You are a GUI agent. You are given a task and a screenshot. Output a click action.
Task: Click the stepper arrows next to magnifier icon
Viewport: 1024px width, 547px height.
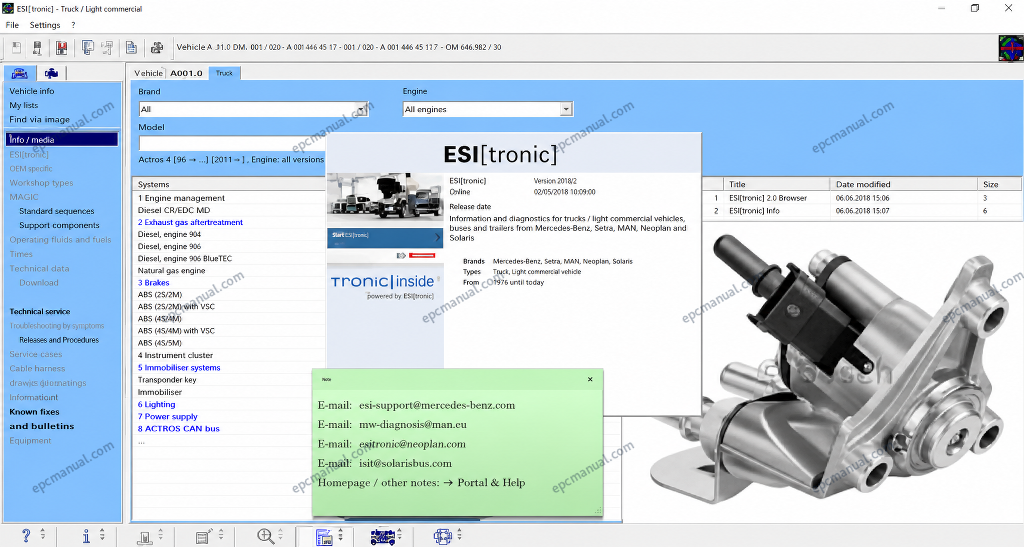(x=280, y=534)
